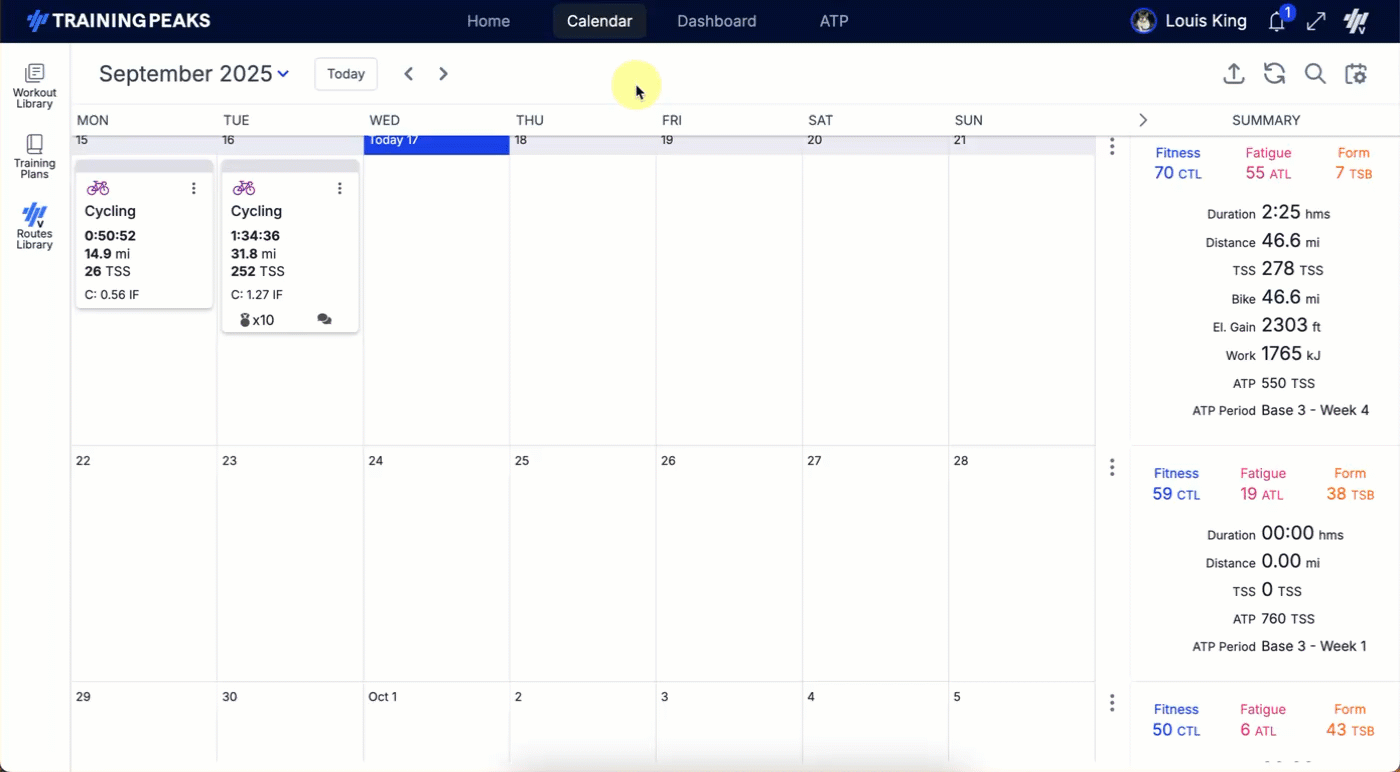
Task: Open the notifications bell
Action: pyautogui.click(x=1276, y=21)
